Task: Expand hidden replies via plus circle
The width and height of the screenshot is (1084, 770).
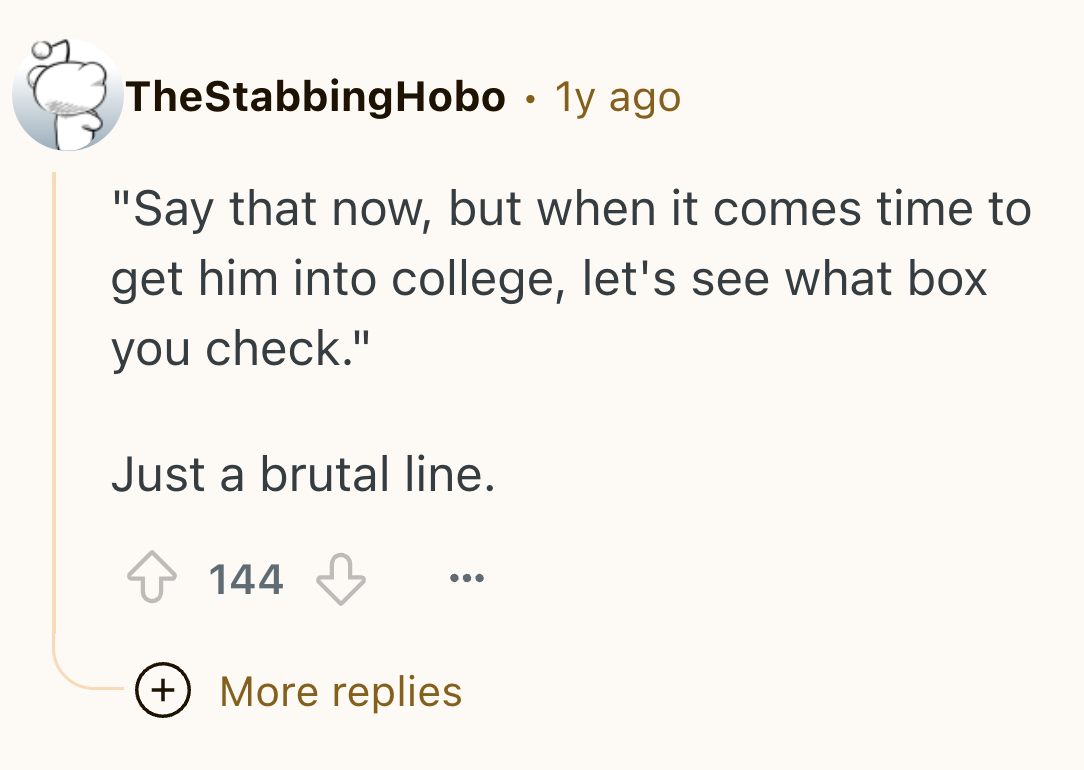Action: [x=163, y=690]
